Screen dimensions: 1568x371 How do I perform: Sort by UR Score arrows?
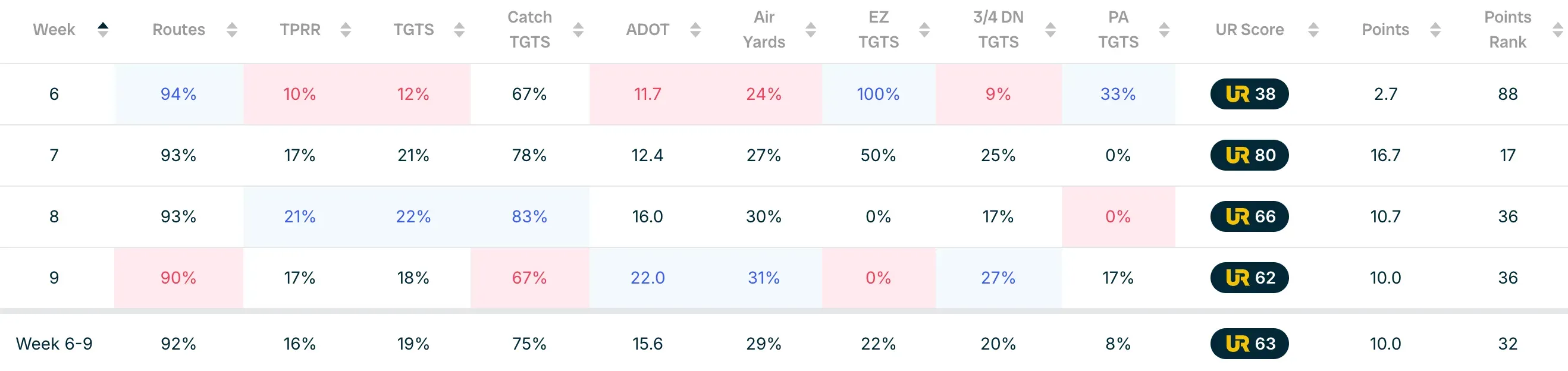click(1313, 29)
